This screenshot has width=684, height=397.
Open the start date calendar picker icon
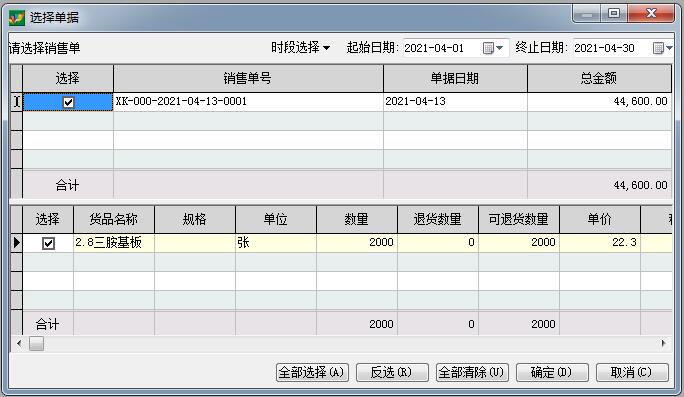point(488,48)
